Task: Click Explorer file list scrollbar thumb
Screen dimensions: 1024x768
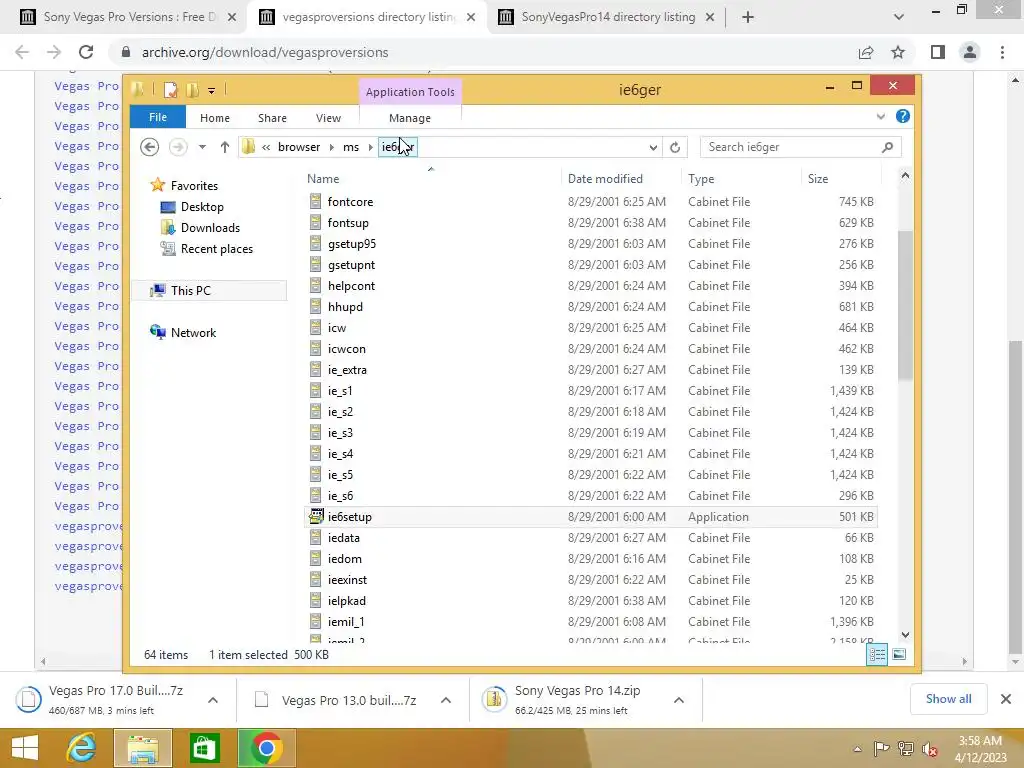Action: [905, 305]
